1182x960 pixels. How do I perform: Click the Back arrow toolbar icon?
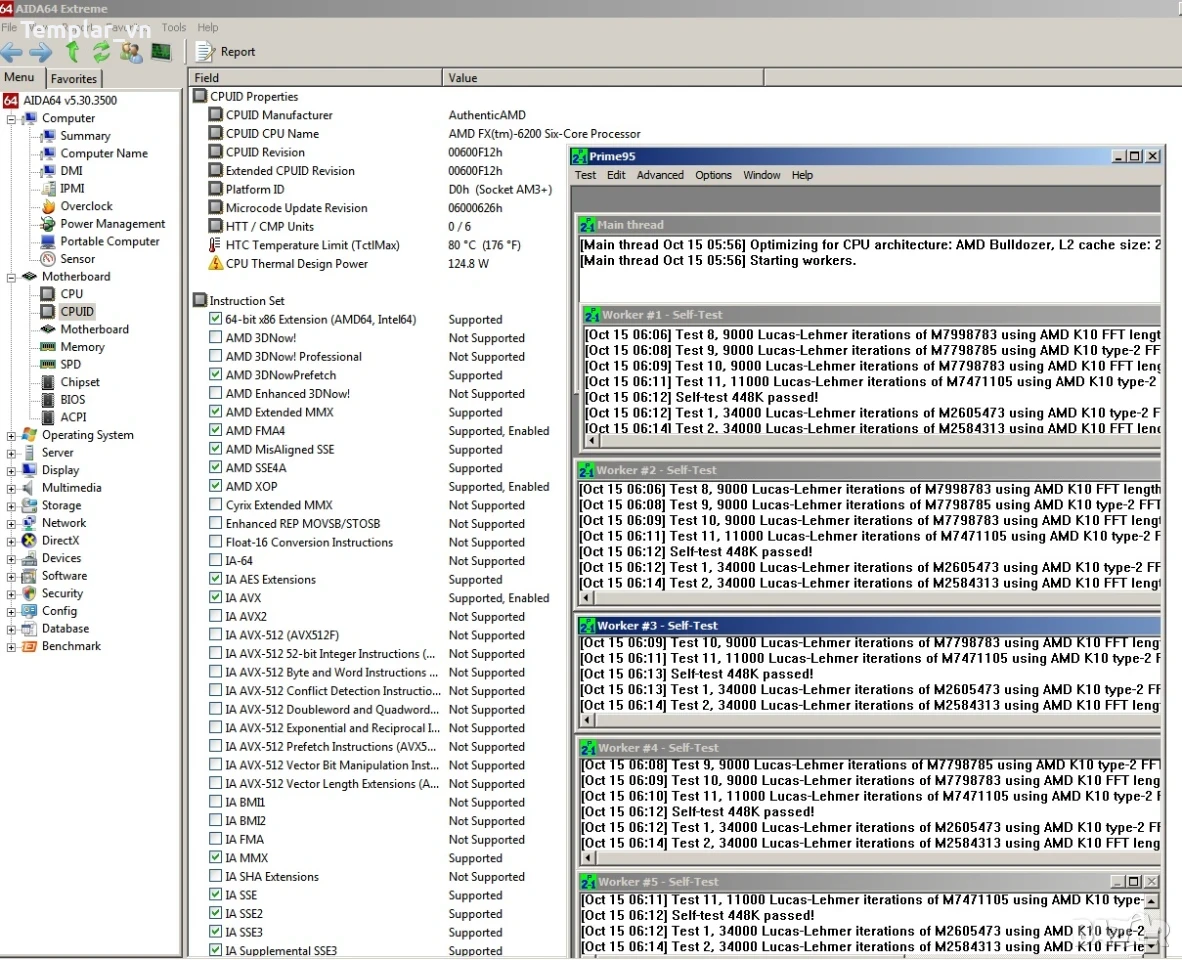(11, 52)
